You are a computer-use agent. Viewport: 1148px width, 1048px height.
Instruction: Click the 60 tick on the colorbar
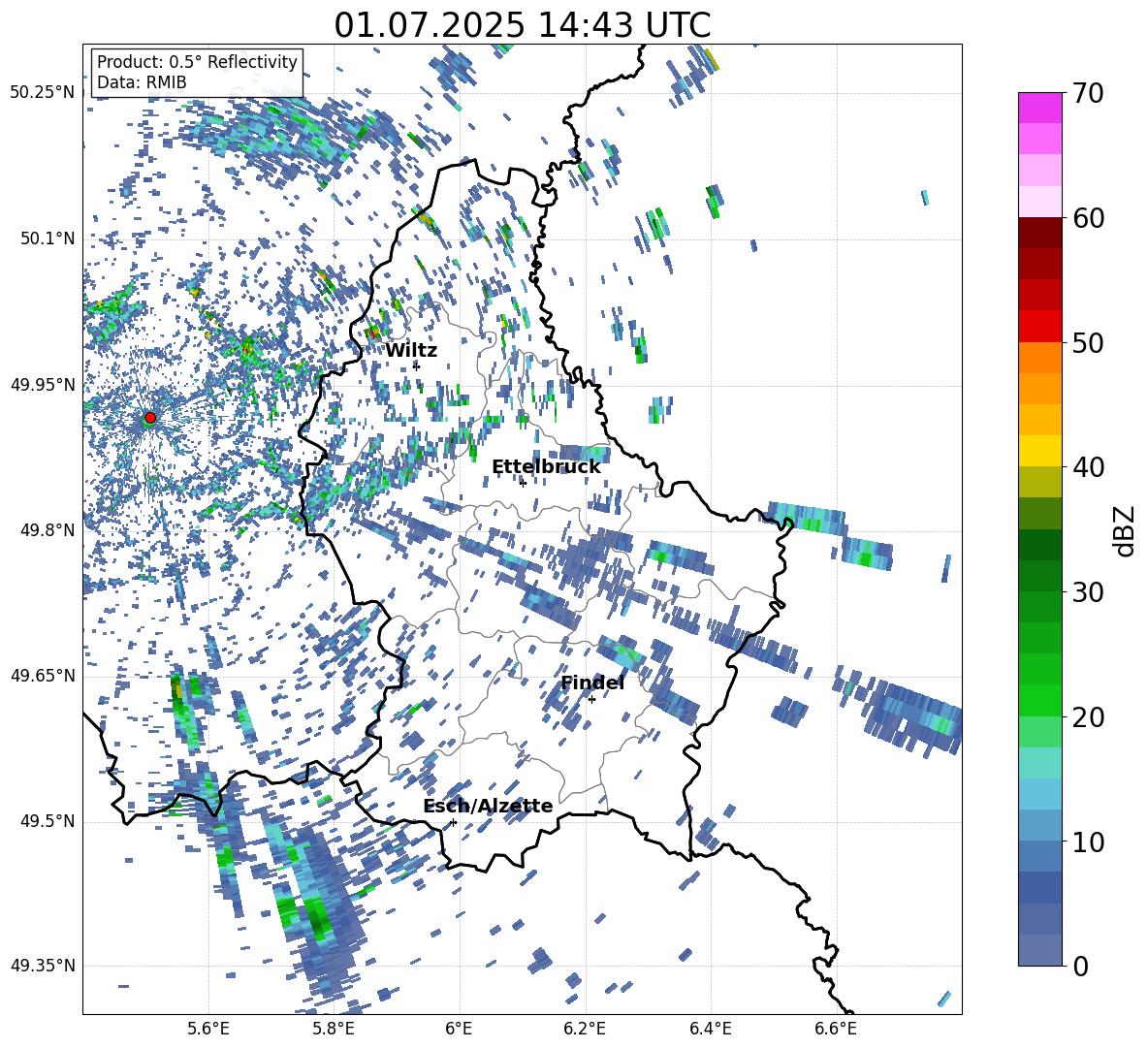1087,218
